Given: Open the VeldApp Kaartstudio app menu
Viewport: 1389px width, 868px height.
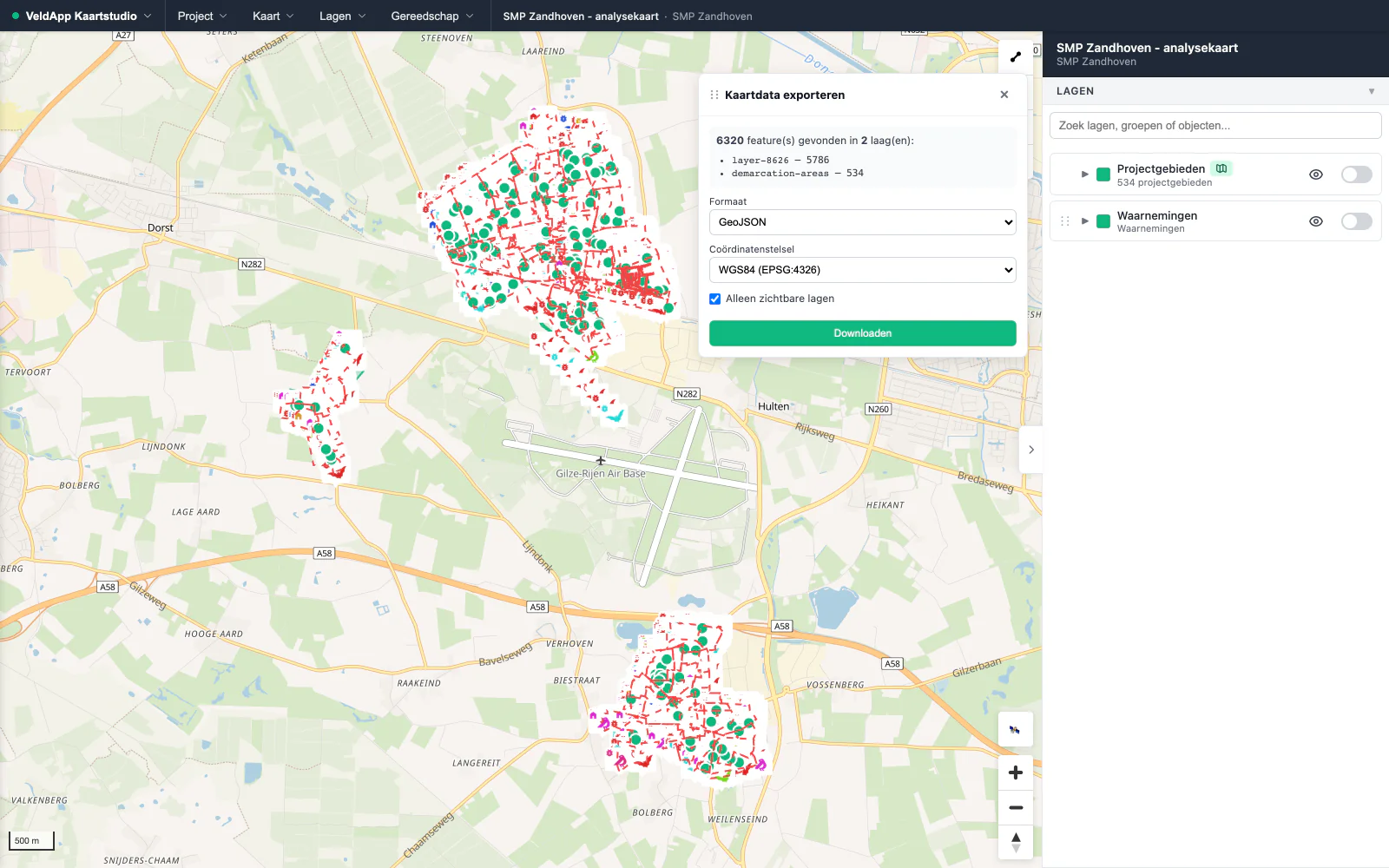Looking at the screenshot, I should (x=82, y=16).
